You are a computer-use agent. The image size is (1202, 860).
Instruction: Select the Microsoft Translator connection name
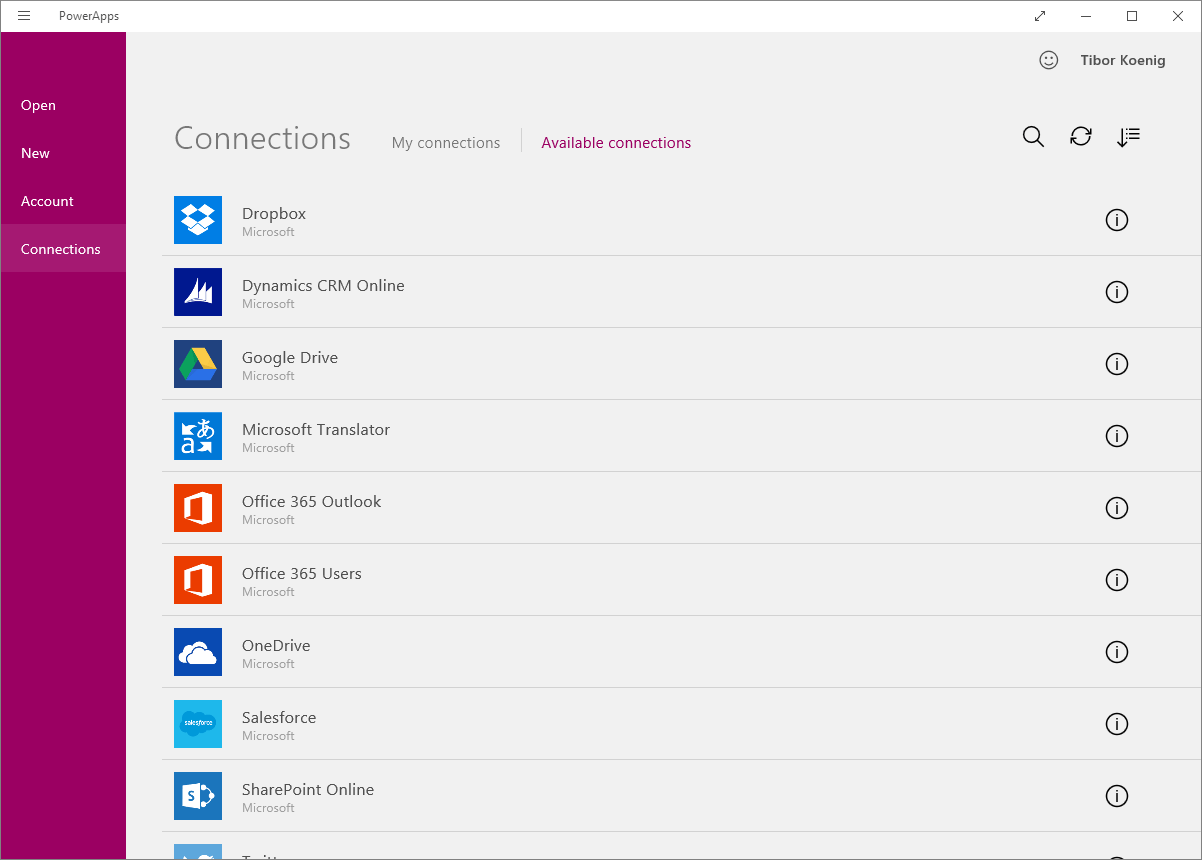click(316, 429)
